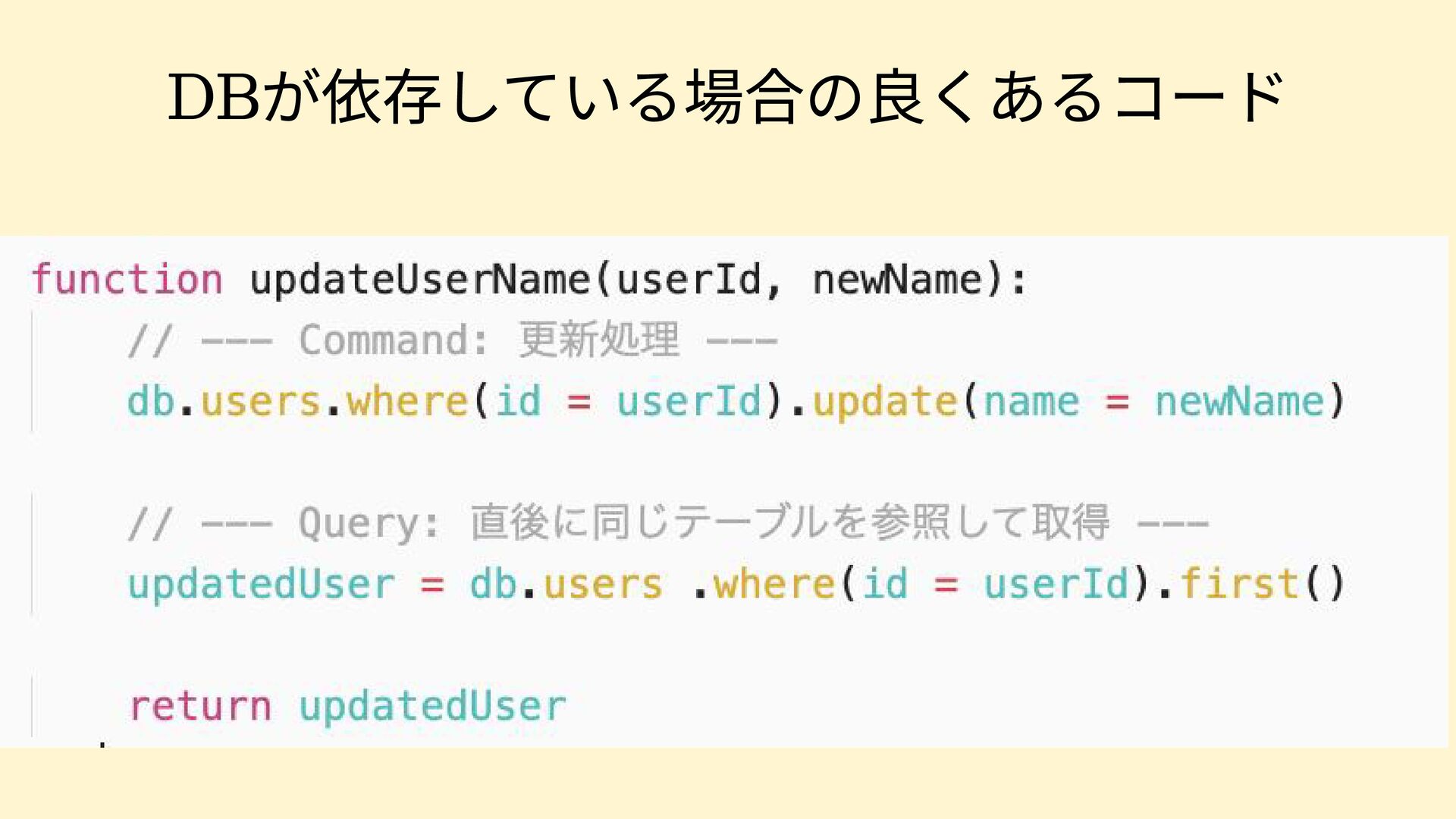Click '.where(id = userId)' on the query line

click(x=923, y=584)
